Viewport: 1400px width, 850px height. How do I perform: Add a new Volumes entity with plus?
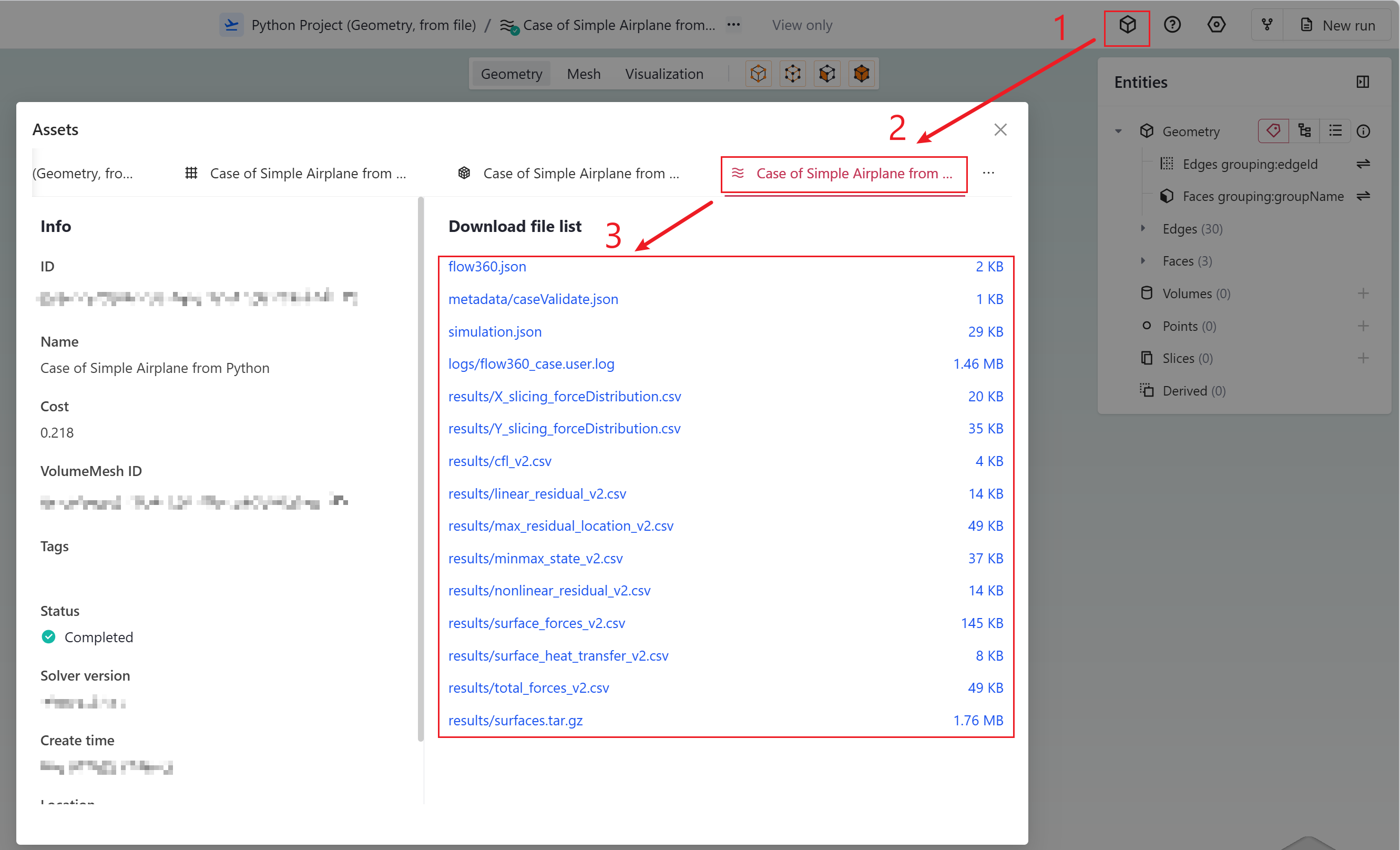(1363, 294)
